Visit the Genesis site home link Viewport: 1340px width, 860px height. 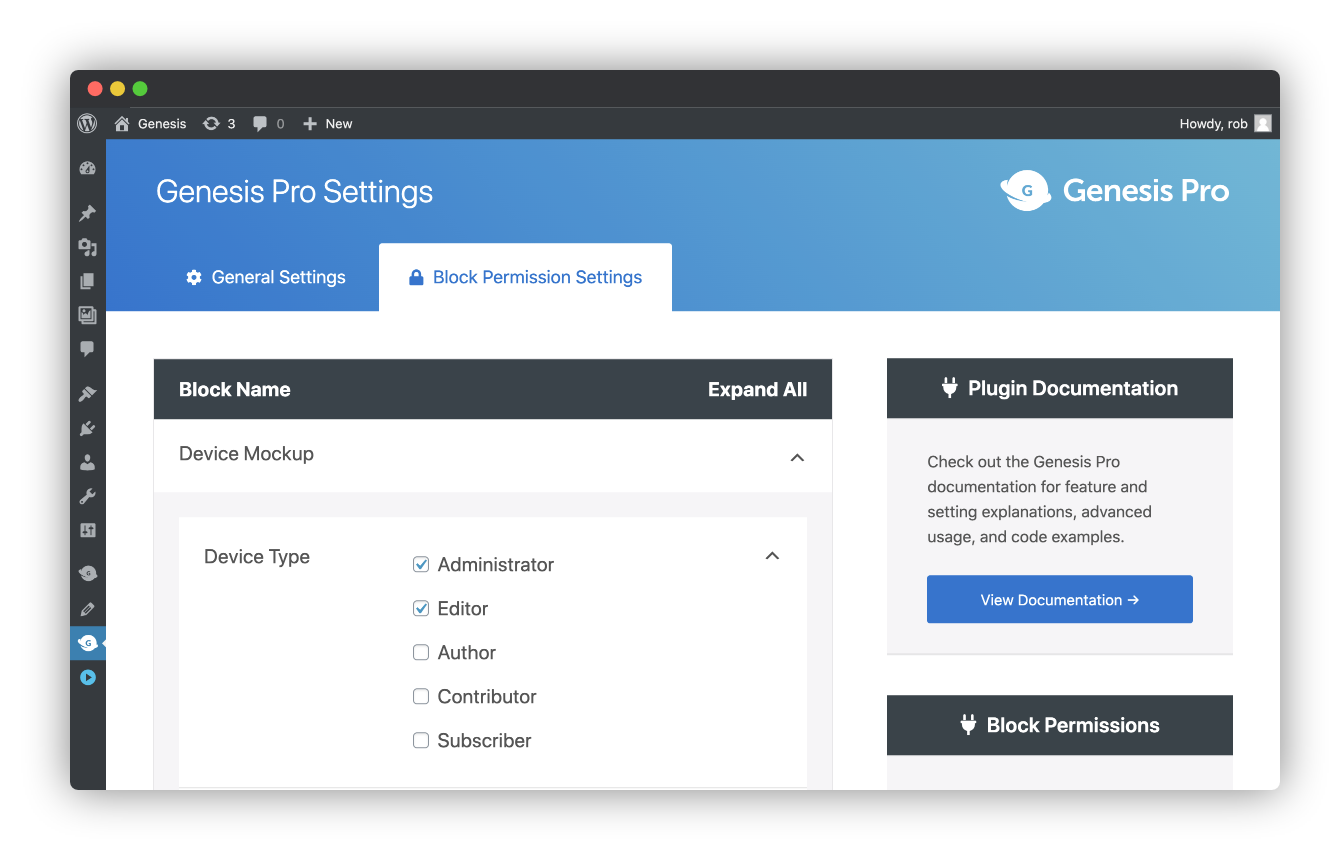click(x=150, y=124)
